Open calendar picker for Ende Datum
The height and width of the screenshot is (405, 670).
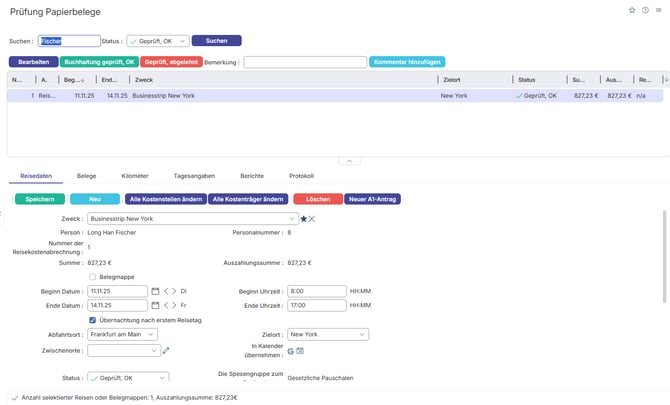coord(155,305)
